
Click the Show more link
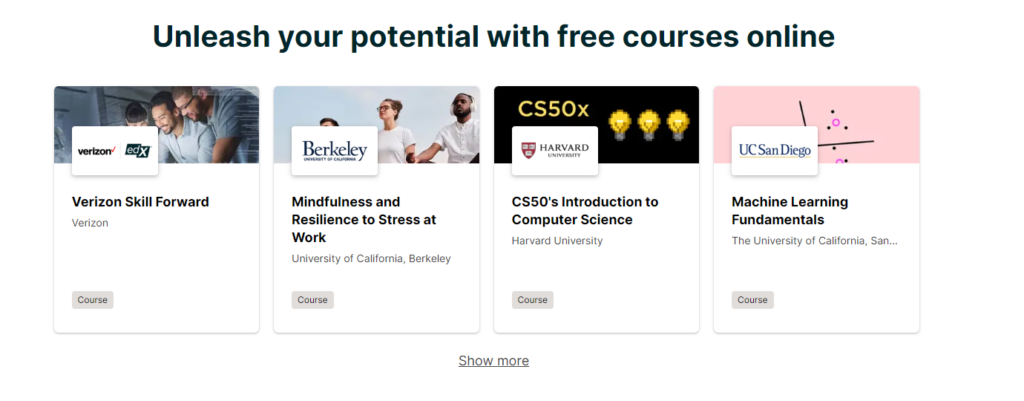click(494, 361)
